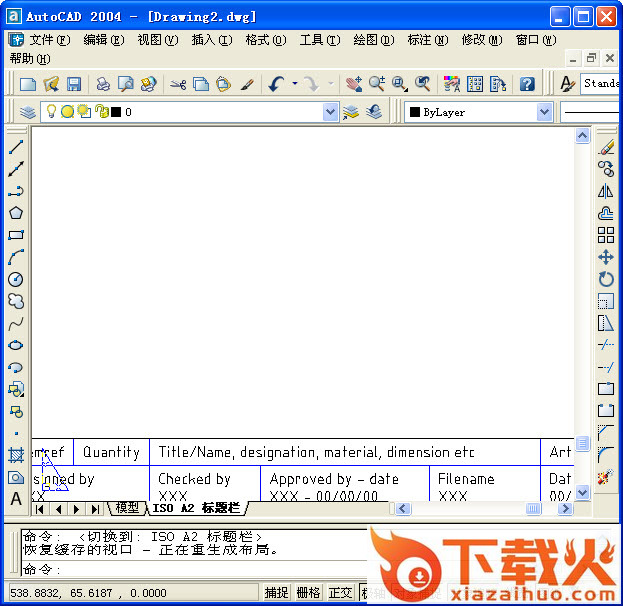This screenshot has height=606, width=623.
Task: Select the Trim tool
Action: click(x=606, y=345)
